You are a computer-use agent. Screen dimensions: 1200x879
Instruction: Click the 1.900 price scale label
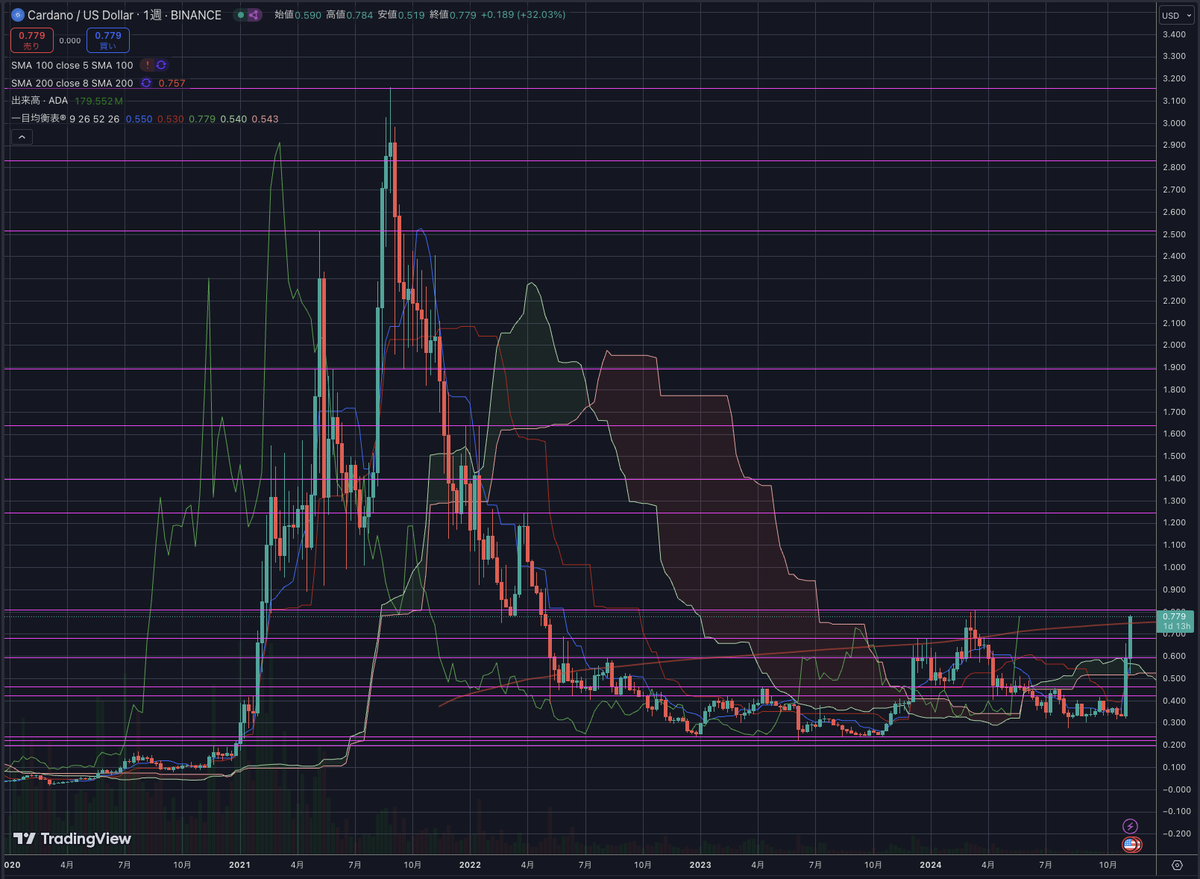(1175, 368)
